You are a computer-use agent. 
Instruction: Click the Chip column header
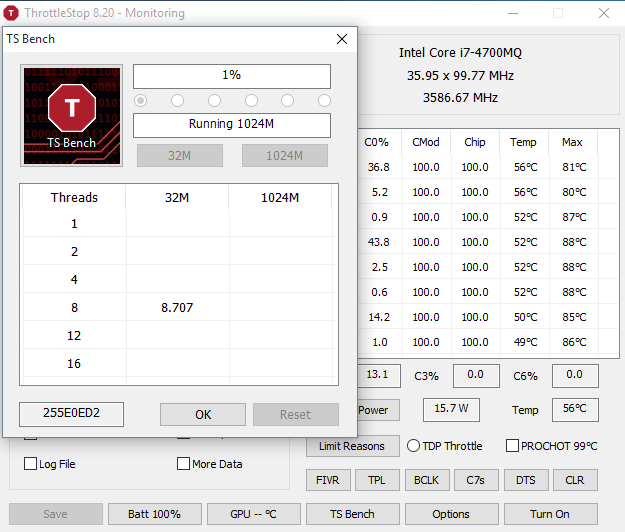[475, 142]
